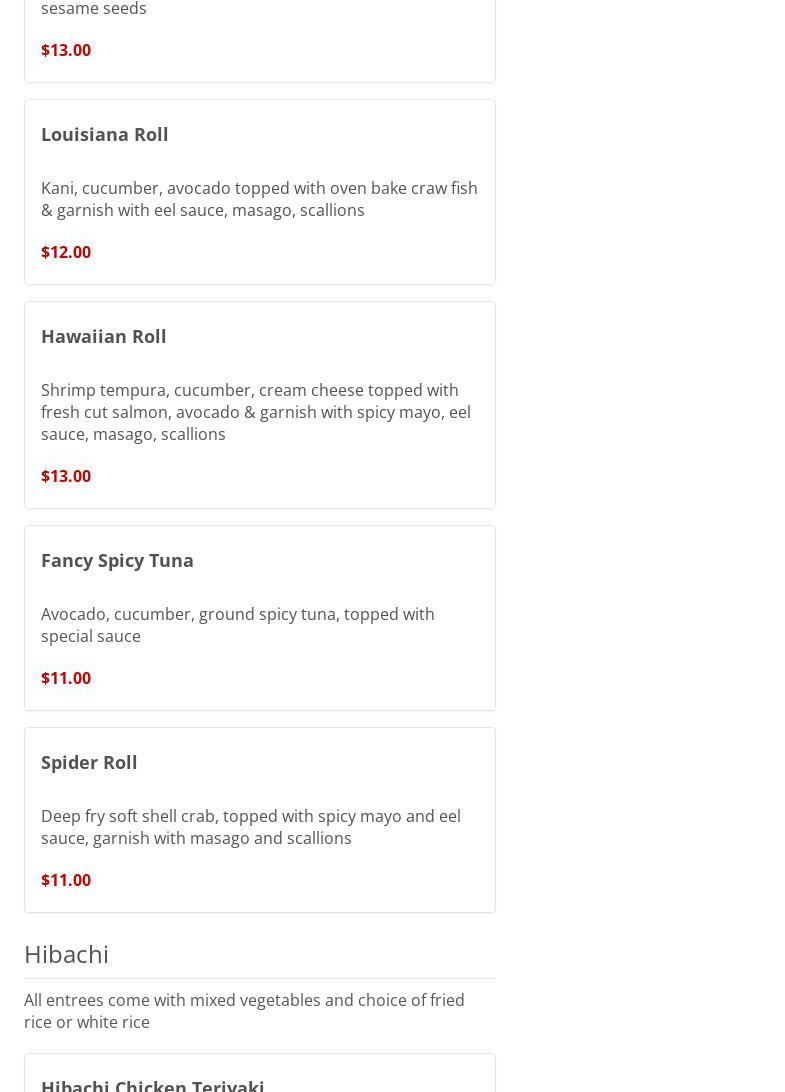Choose the Spider Roll title
Screen dimensions: 785x1092
89,762
